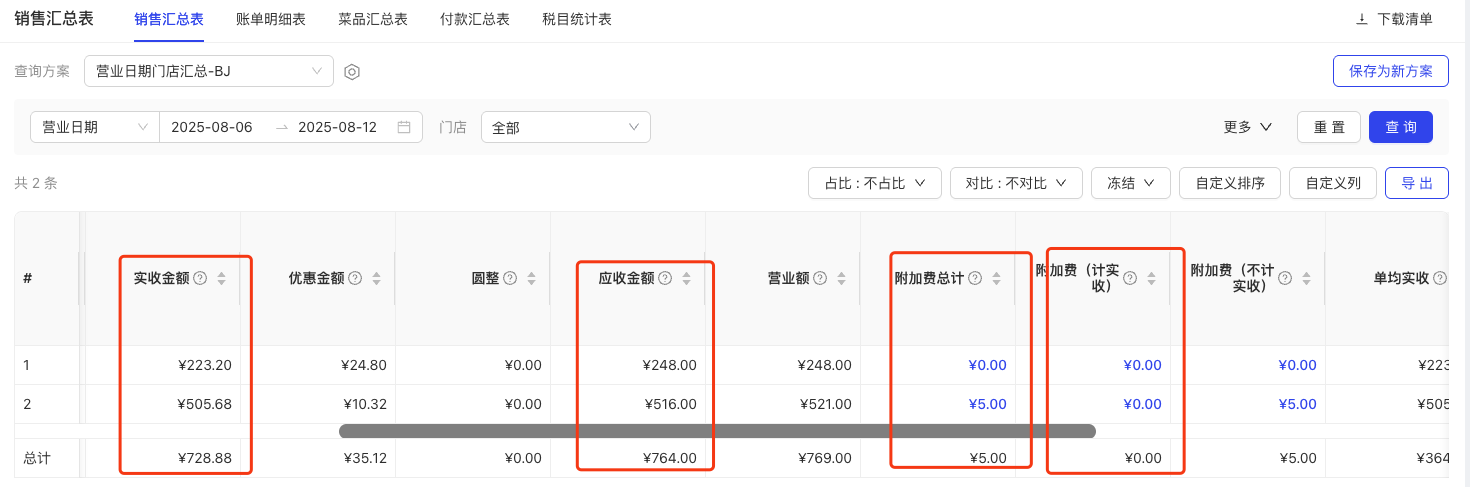Image resolution: width=1470 pixels, height=487 pixels.
Task: Click the settings gear beside query scheme
Action: coord(352,72)
